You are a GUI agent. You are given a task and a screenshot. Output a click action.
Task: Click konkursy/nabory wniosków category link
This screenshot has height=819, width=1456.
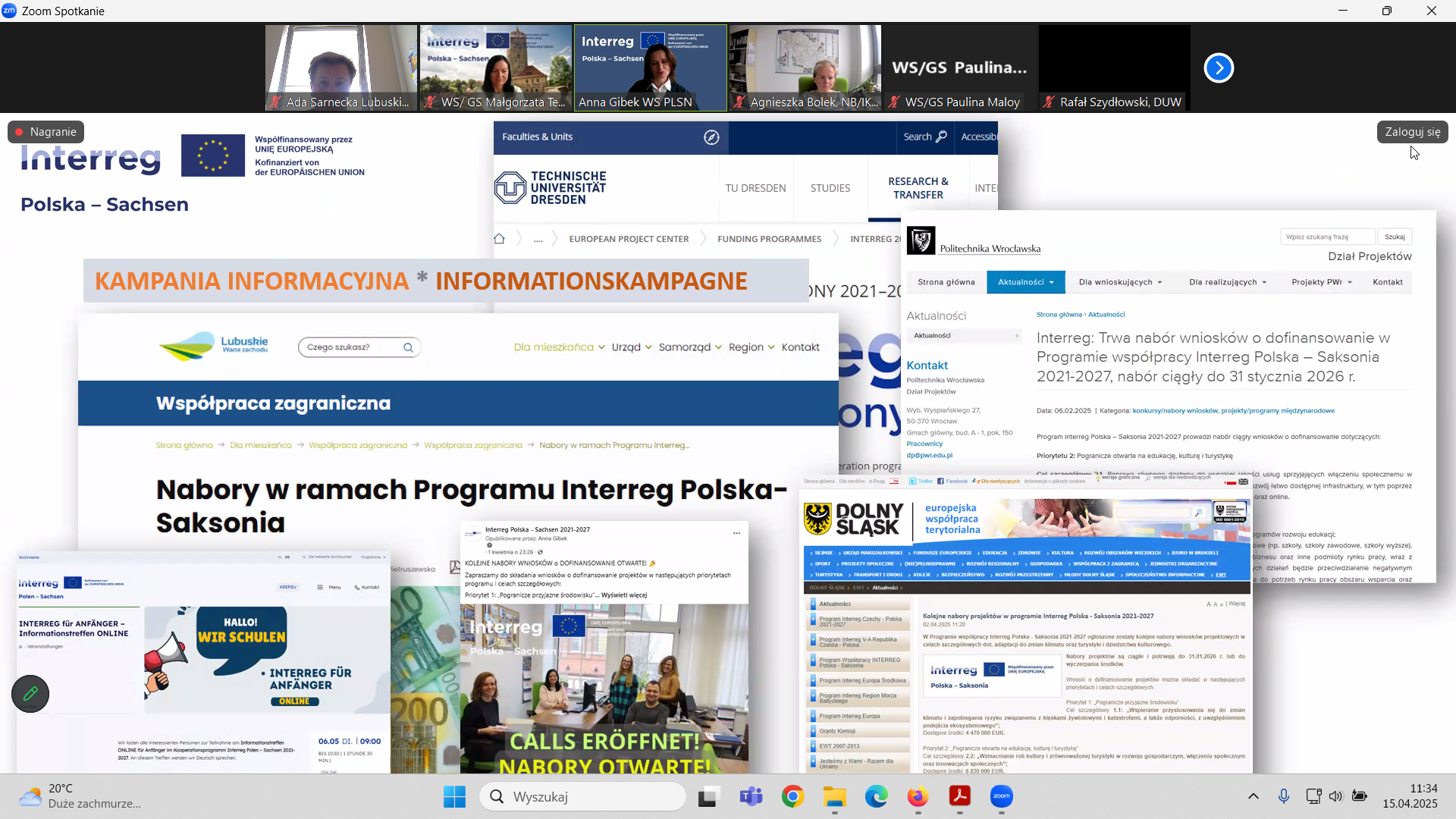[x=1175, y=411]
